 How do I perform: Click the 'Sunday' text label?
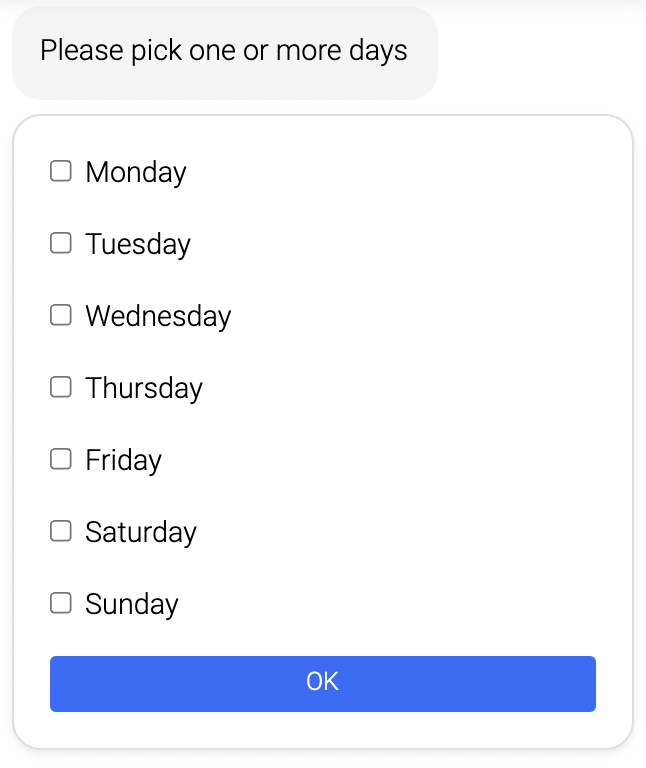point(132,604)
